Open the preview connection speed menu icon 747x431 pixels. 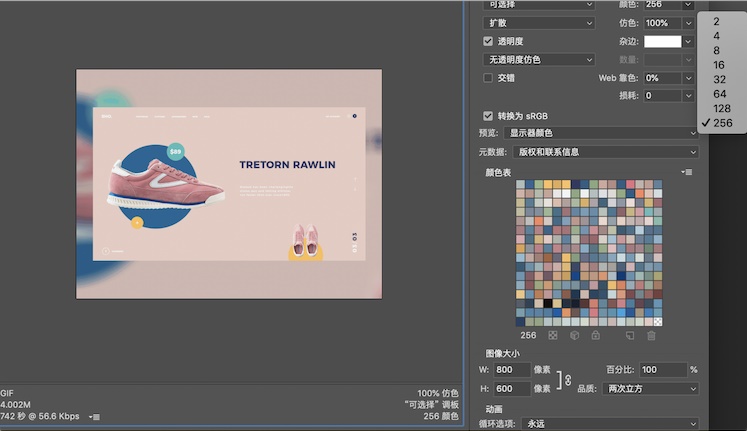pos(94,417)
